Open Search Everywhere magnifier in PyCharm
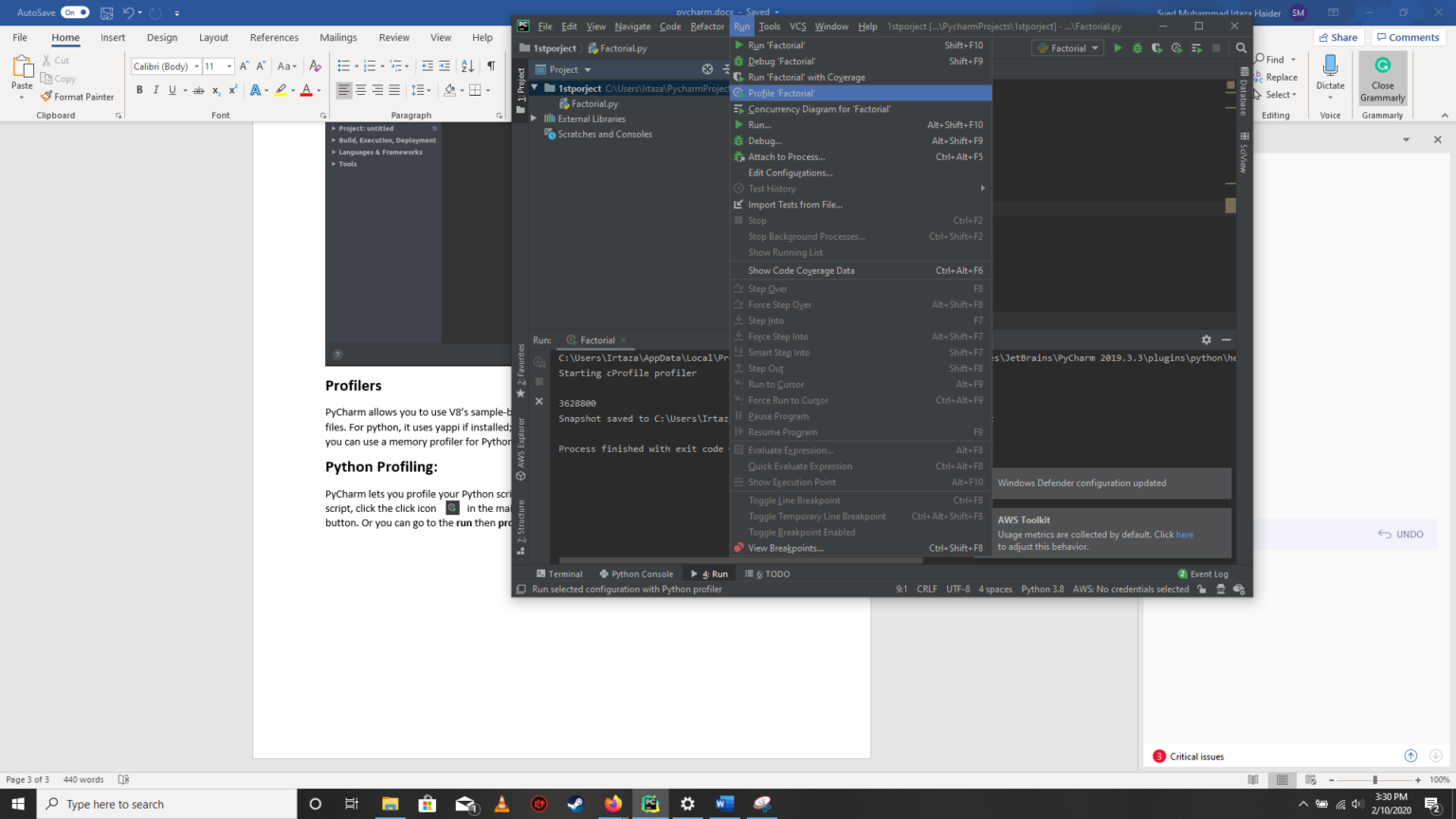Image resolution: width=1456 pixels, height=819 pixels. [x=1241, y=48]
